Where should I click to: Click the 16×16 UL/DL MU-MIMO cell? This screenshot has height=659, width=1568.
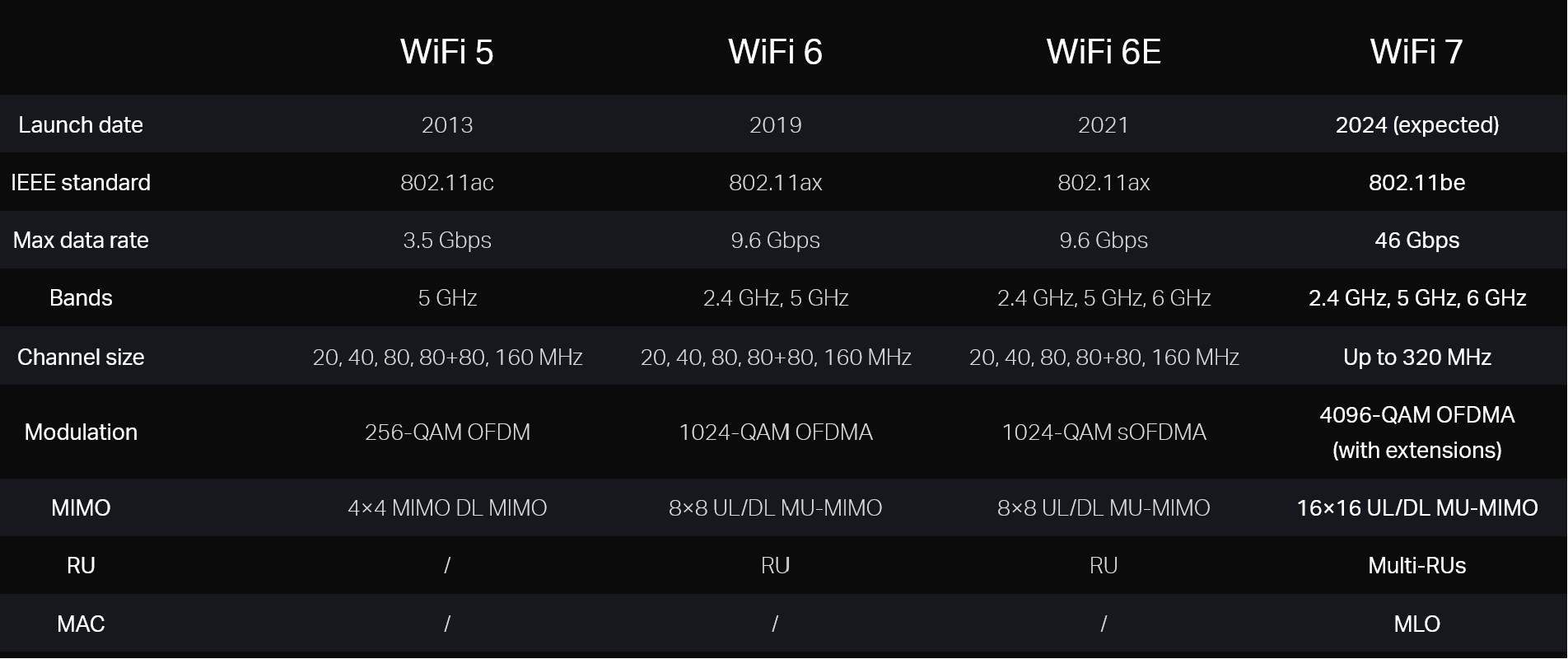pyautogui.click(x=1416, y=508)
